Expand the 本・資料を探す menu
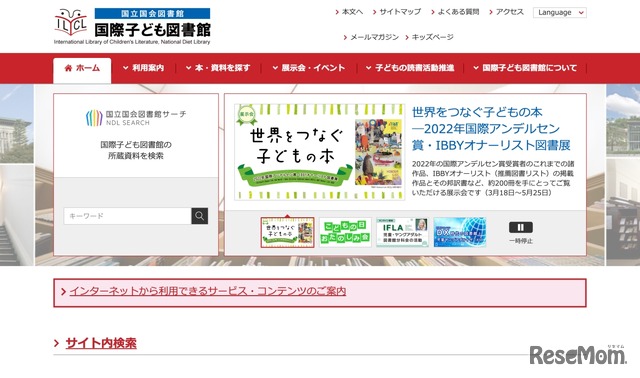Image resolution: width=640 pixels, height=378 pixels. (x=218, y=68)
